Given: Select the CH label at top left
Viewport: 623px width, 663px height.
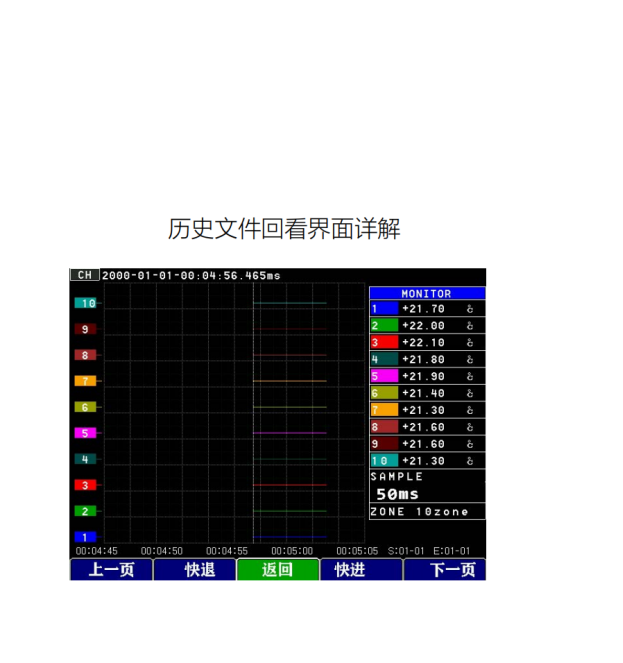Looking at the screenshot, I should click(84, 275).
